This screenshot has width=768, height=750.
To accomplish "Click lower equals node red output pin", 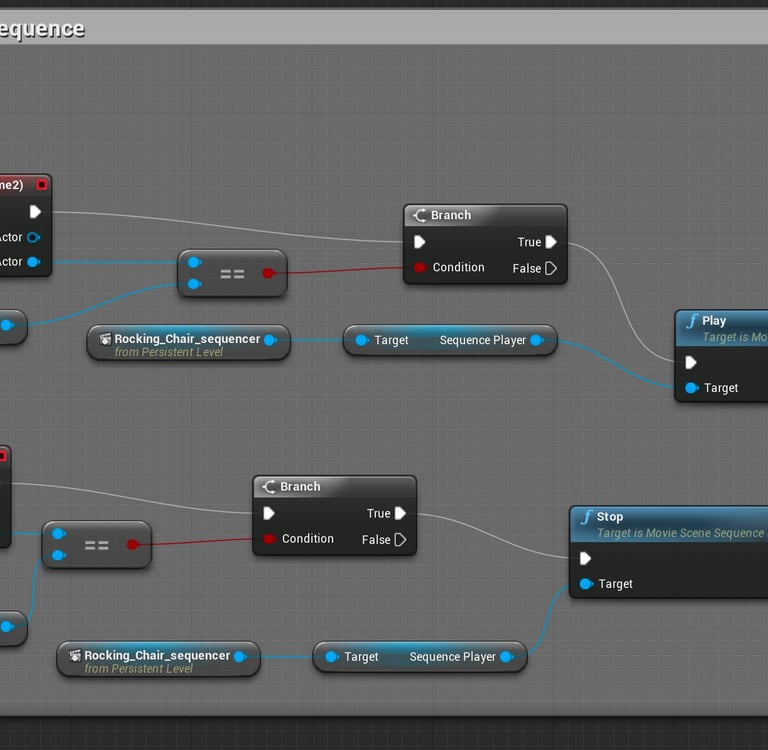I will [132, 545].
